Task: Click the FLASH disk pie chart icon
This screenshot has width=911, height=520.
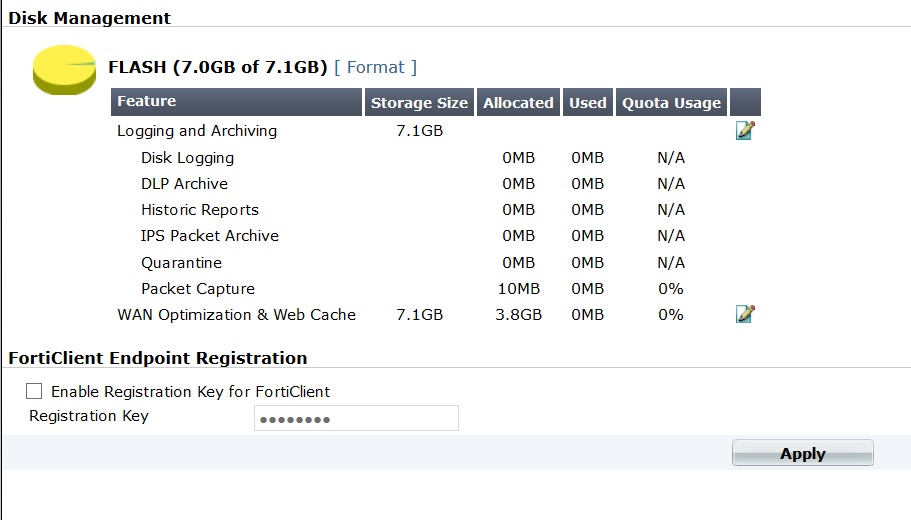Action: (x=63, y=70)
